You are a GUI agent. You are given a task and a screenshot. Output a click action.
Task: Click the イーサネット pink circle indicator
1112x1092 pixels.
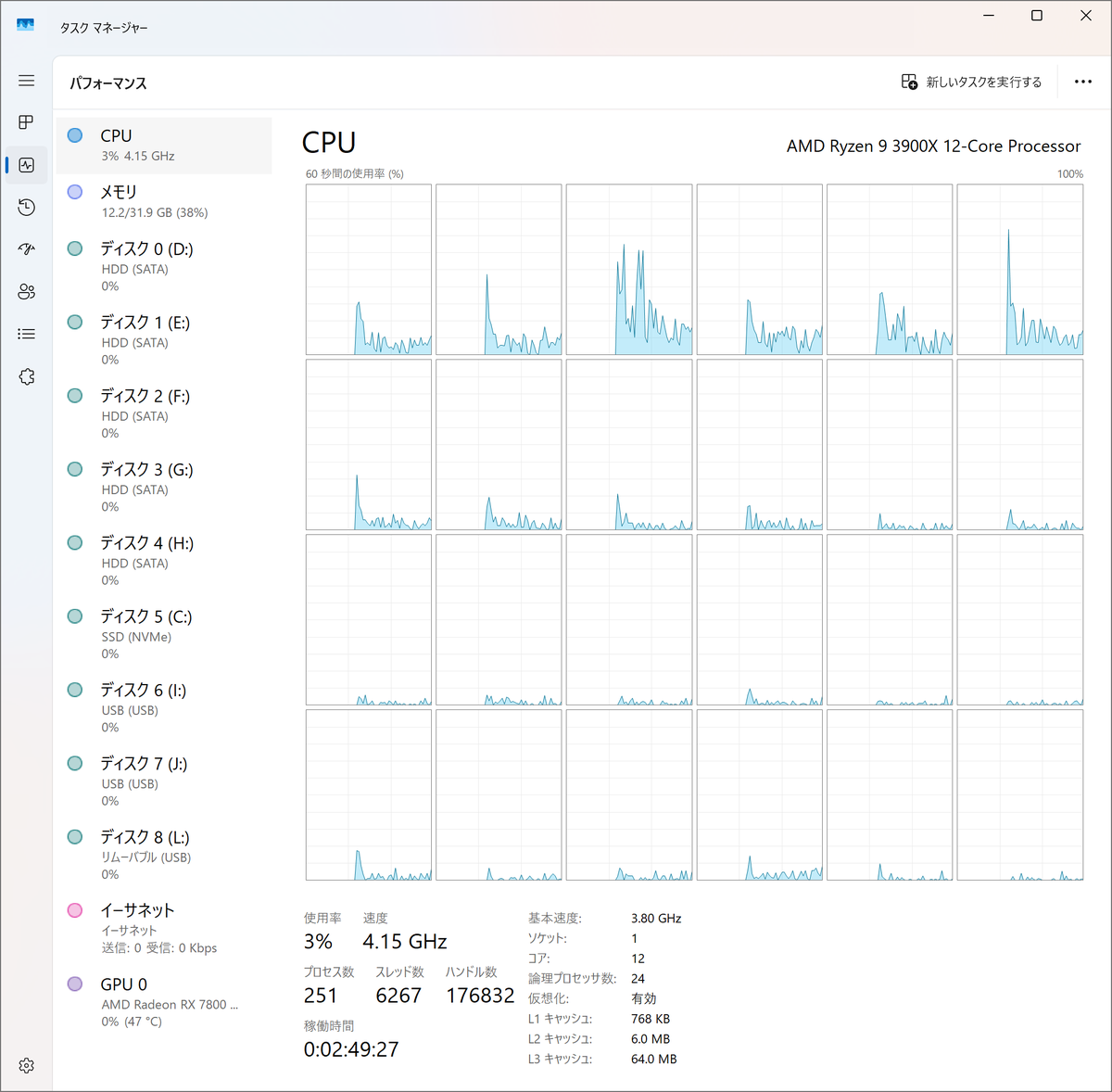tap(75, 910)
